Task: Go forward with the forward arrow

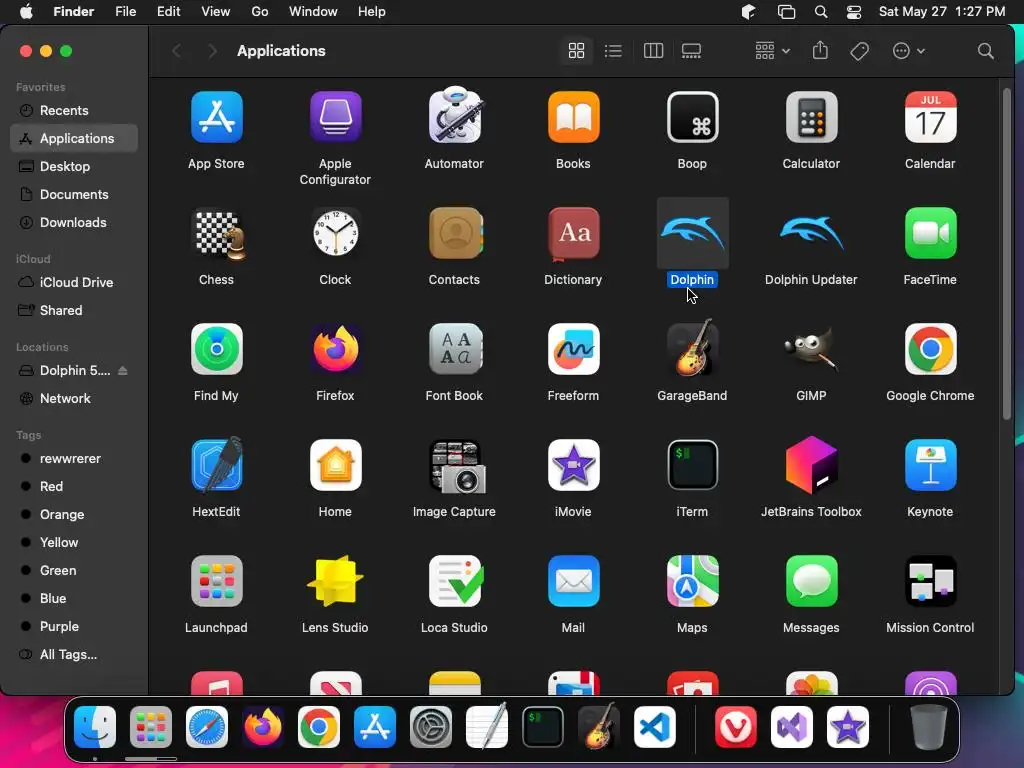Action: tap(212, 51)
